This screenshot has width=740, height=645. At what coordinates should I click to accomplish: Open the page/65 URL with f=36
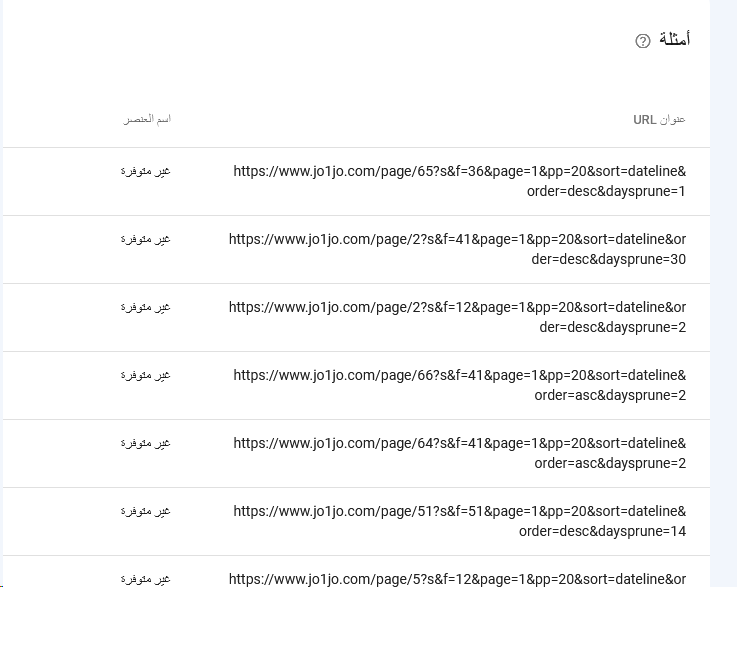click(x=459, y=180)
